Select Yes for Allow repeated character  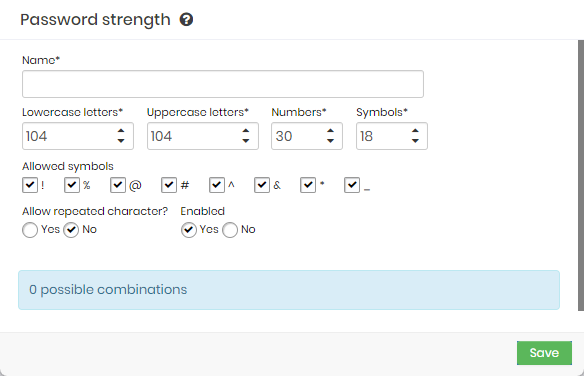pos(30,230)
